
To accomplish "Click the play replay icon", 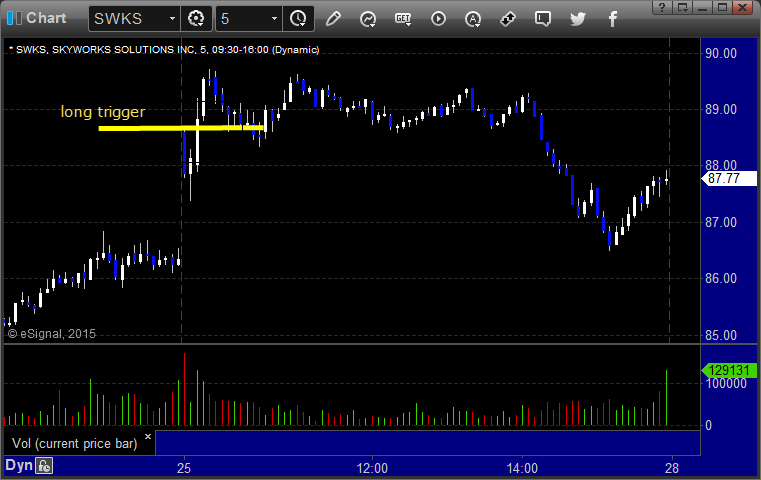I will (x=438, y=19).
